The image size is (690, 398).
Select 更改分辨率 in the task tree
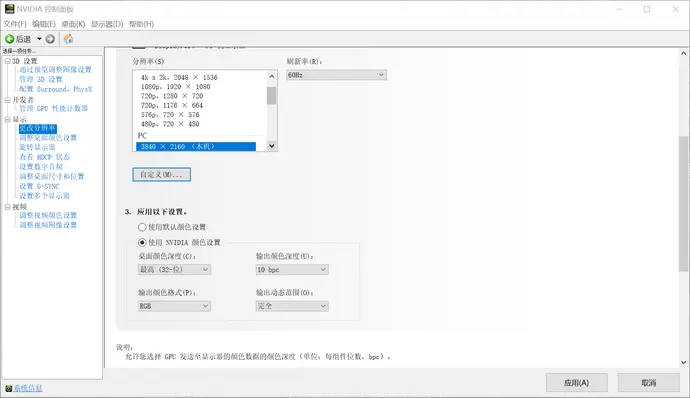click(x=37, y=128)
